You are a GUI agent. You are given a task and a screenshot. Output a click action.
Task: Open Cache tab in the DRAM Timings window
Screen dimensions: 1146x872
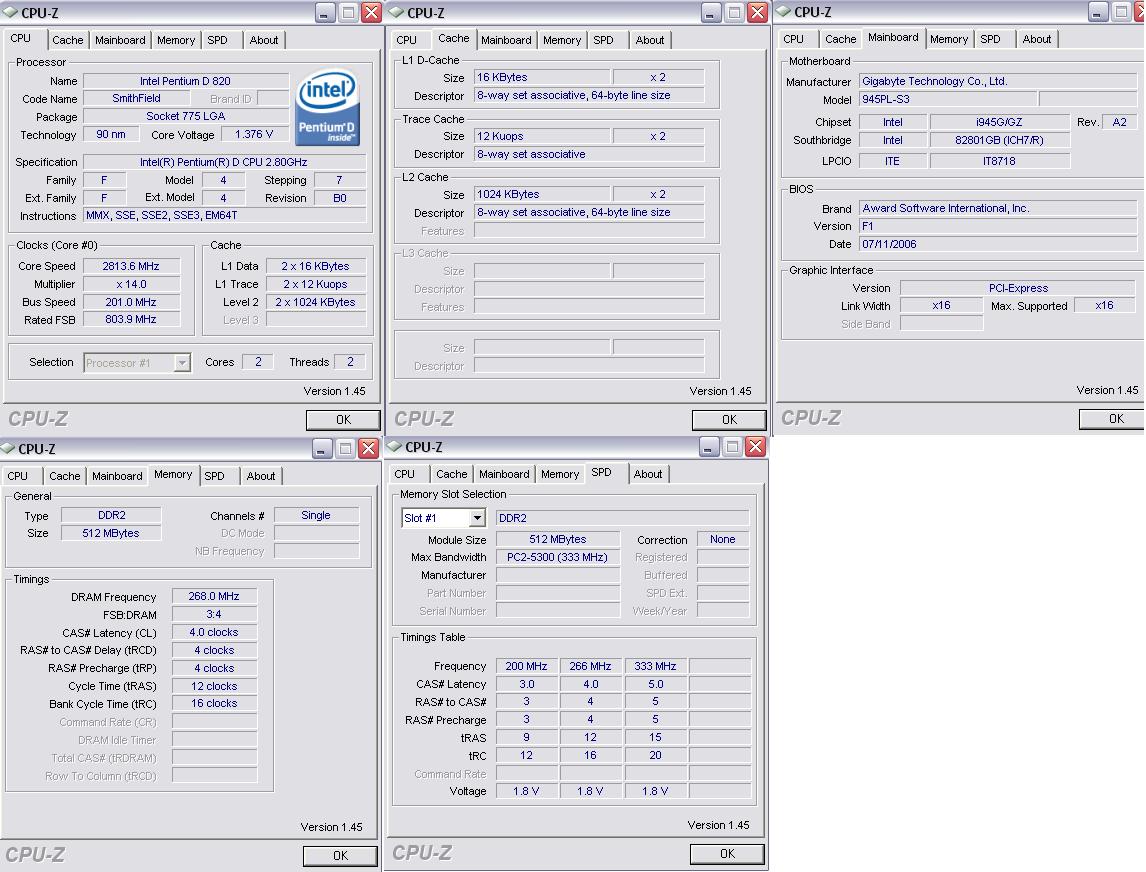pyautogui.click(x=64, y=476)
